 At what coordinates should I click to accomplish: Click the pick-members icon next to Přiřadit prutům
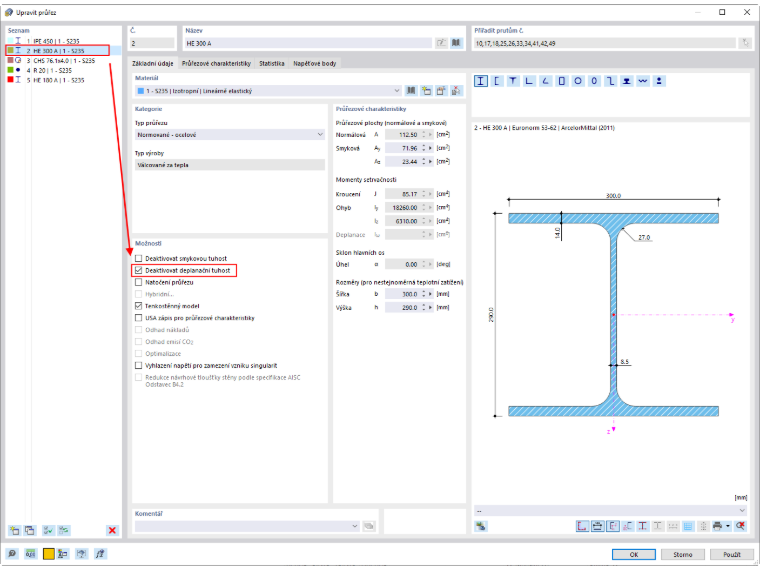(745, 43)
